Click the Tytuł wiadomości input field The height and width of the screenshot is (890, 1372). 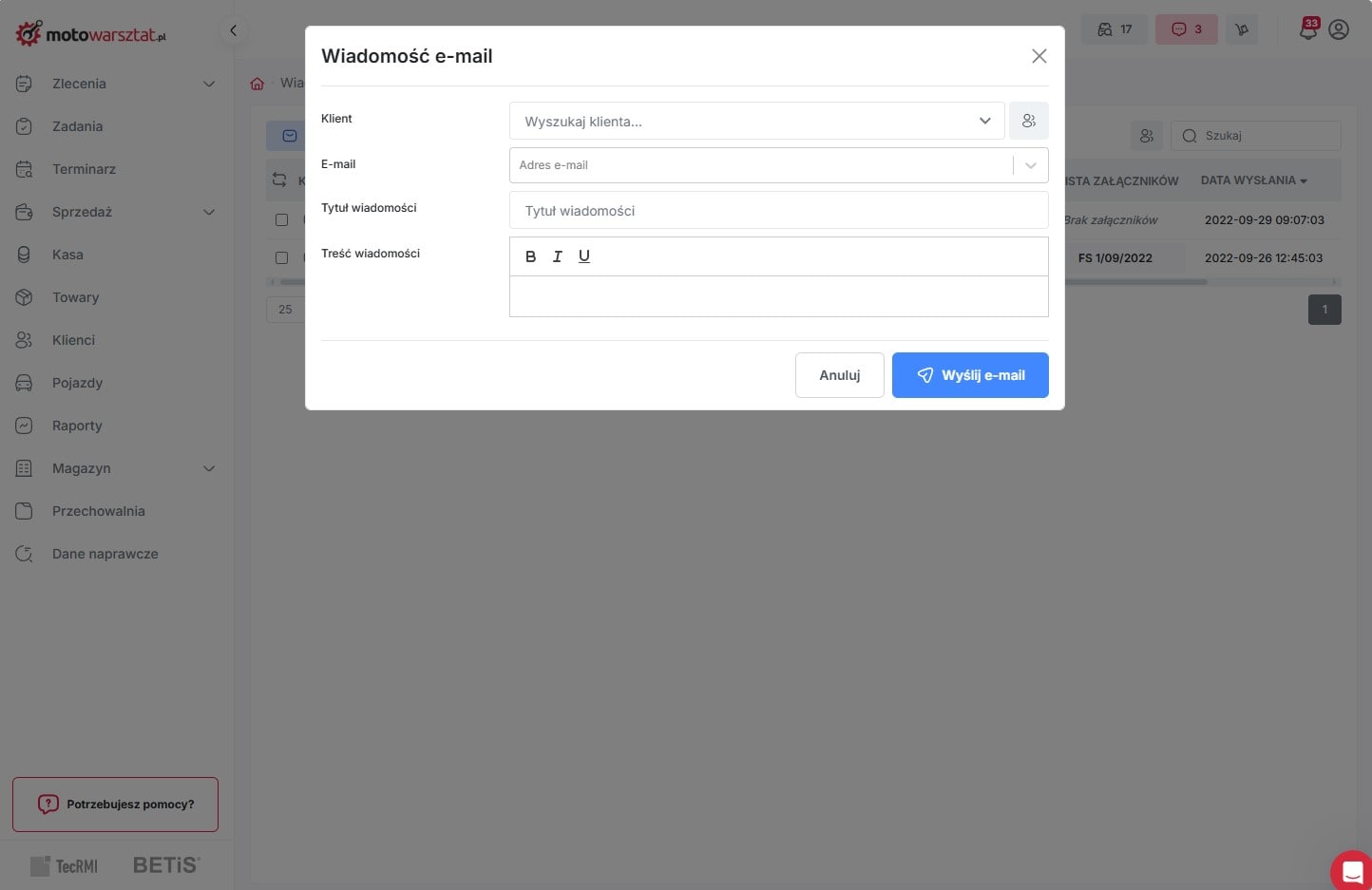[778, 211]
